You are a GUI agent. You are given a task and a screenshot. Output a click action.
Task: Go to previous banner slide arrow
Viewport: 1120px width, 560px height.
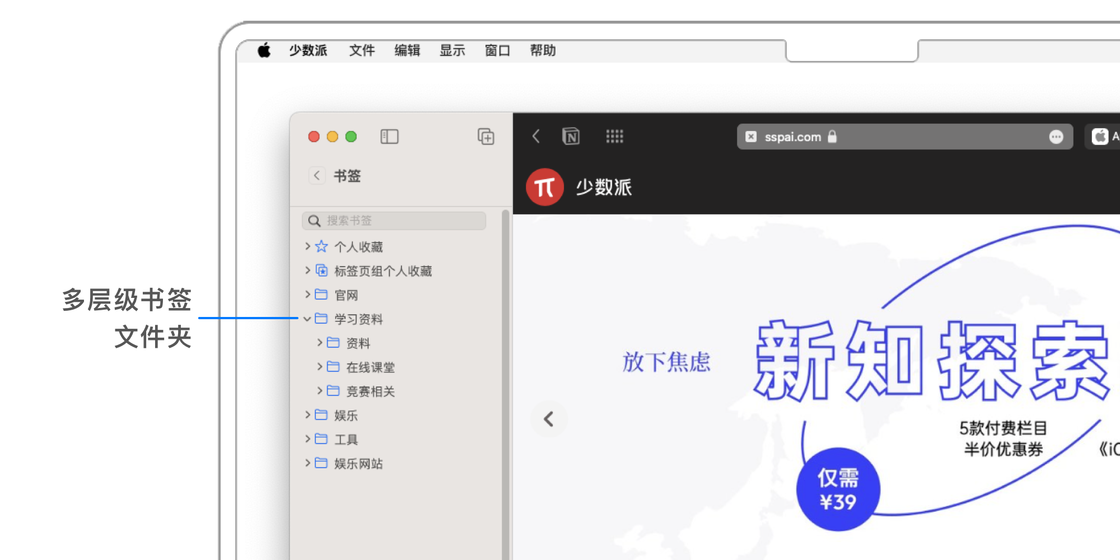click(548, 419)
